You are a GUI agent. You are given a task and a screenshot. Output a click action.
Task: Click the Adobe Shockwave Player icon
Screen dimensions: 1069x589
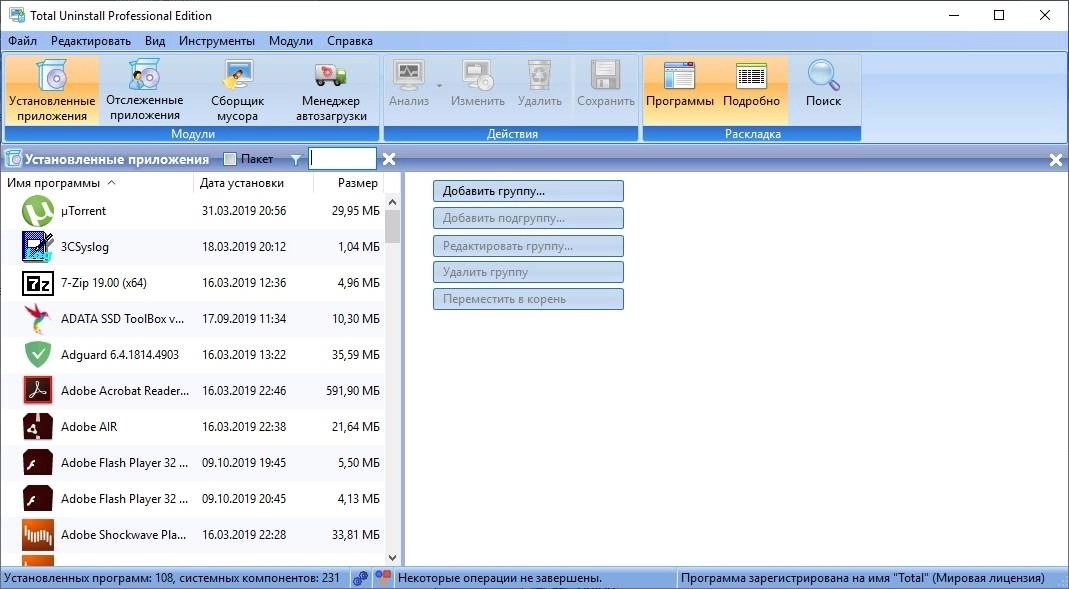[37, 535]
